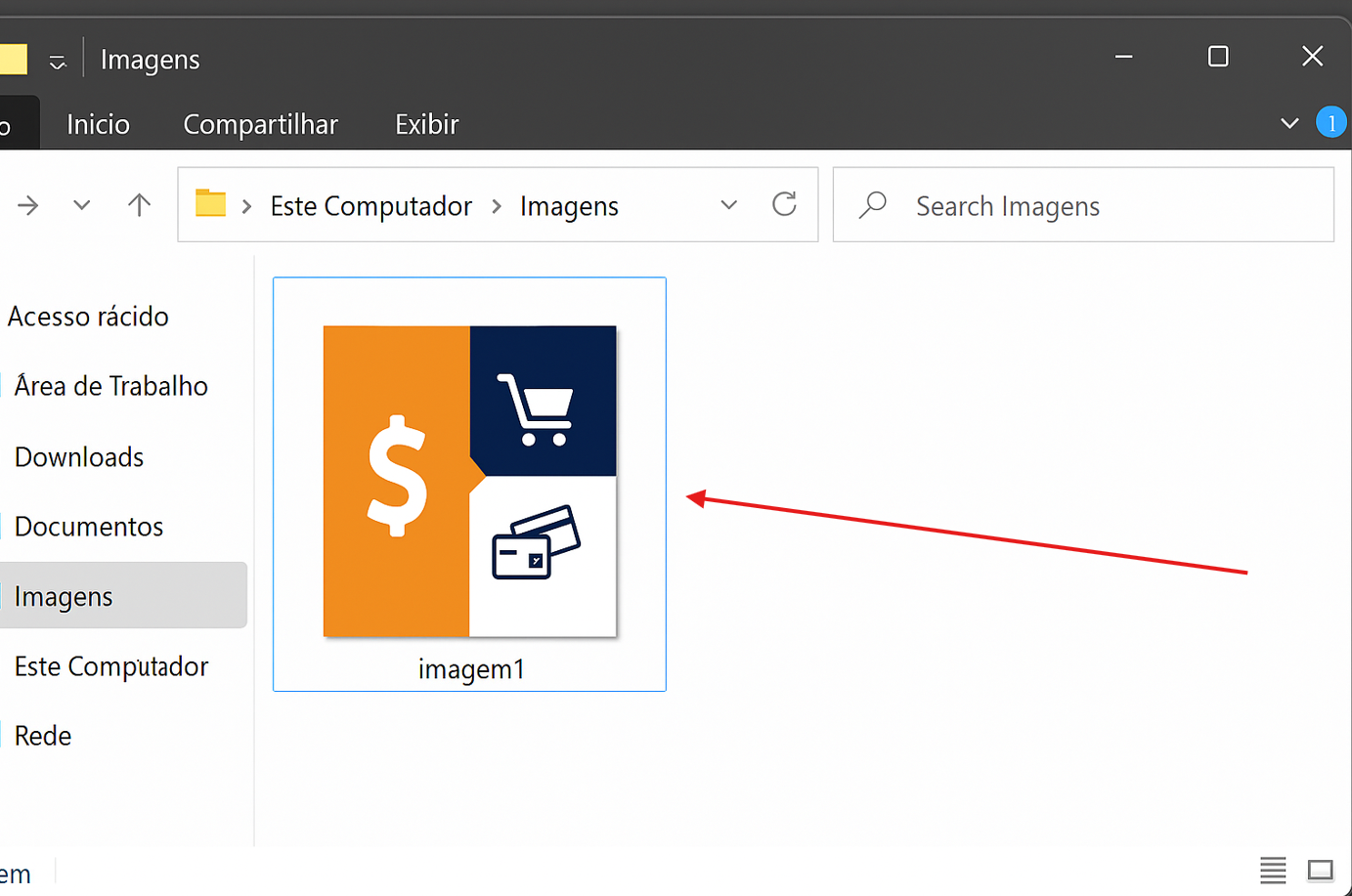Select Este Computador in the address path

coord(371,206)
